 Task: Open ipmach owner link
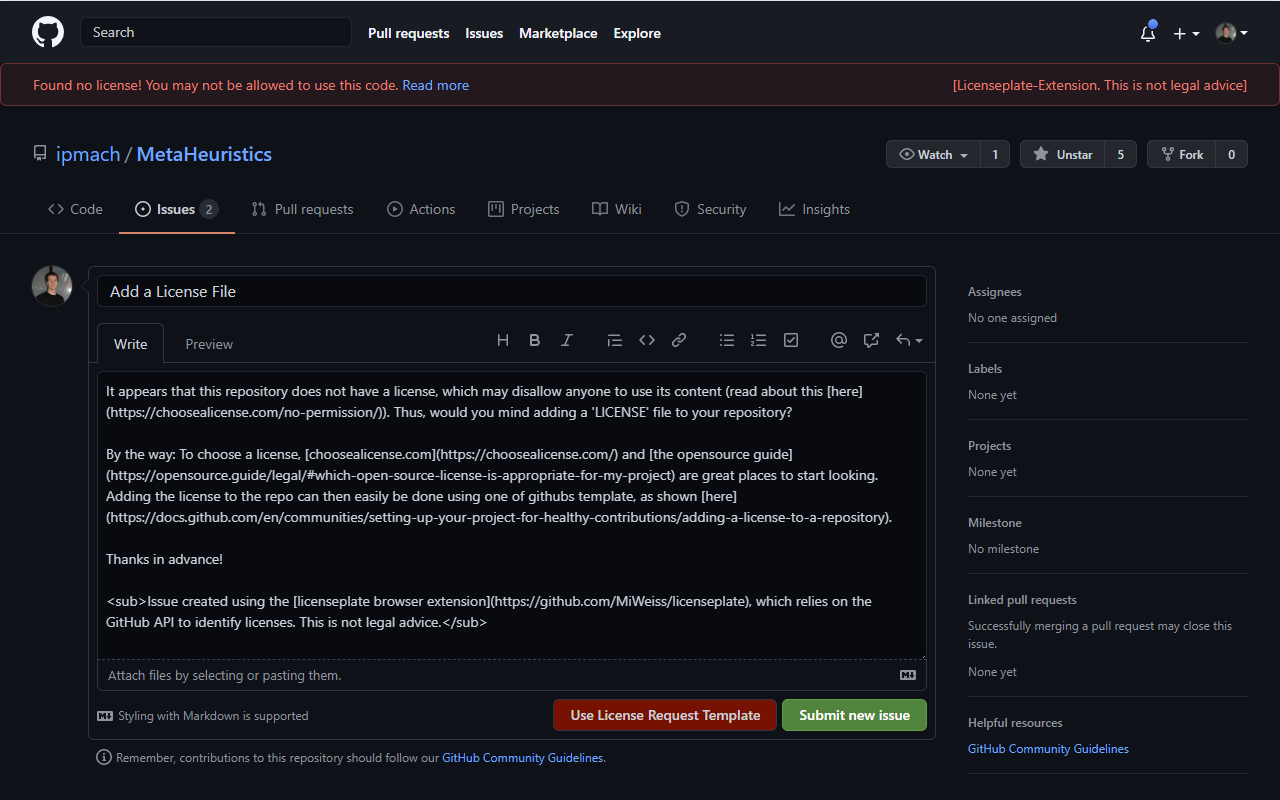pyautogui.click(x=88, y=154)
